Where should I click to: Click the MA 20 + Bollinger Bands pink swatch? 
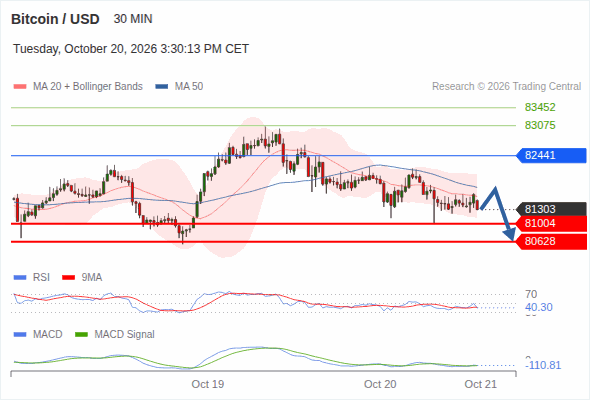(x=20, y=87)
